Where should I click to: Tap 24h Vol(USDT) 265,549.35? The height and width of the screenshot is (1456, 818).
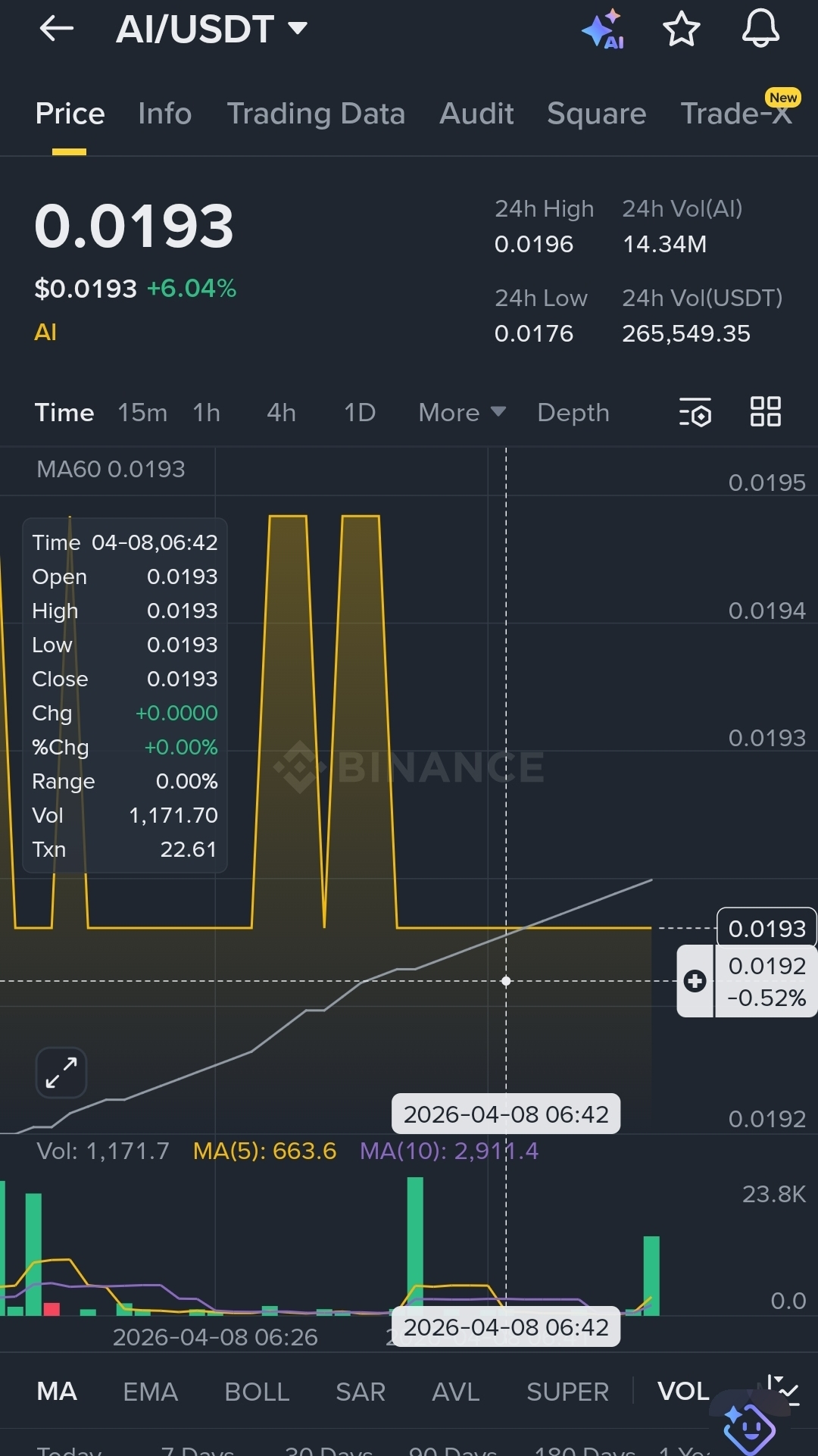[686, 333]
